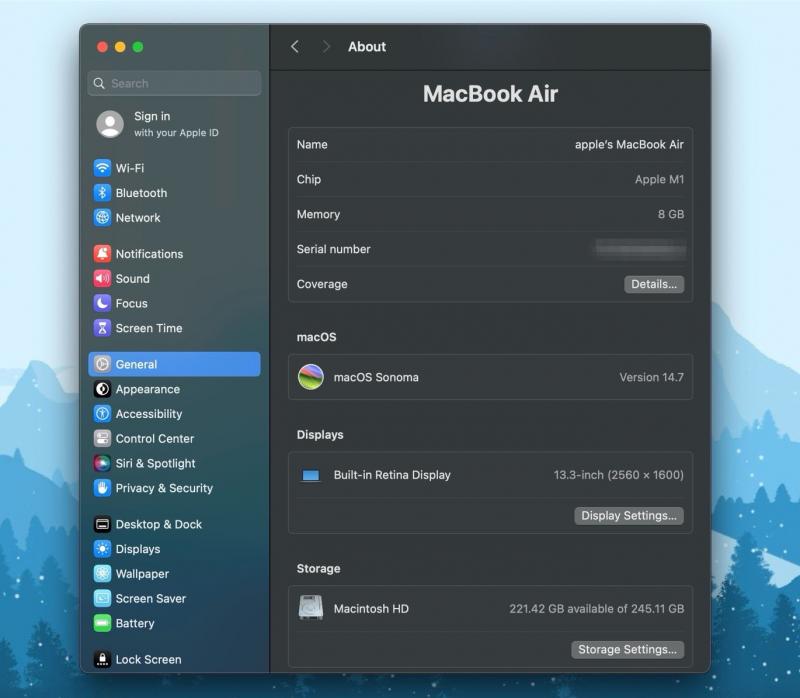Click the Bluetooth icon in sidebar
The image size is (800, 698).
coord(103,193)
